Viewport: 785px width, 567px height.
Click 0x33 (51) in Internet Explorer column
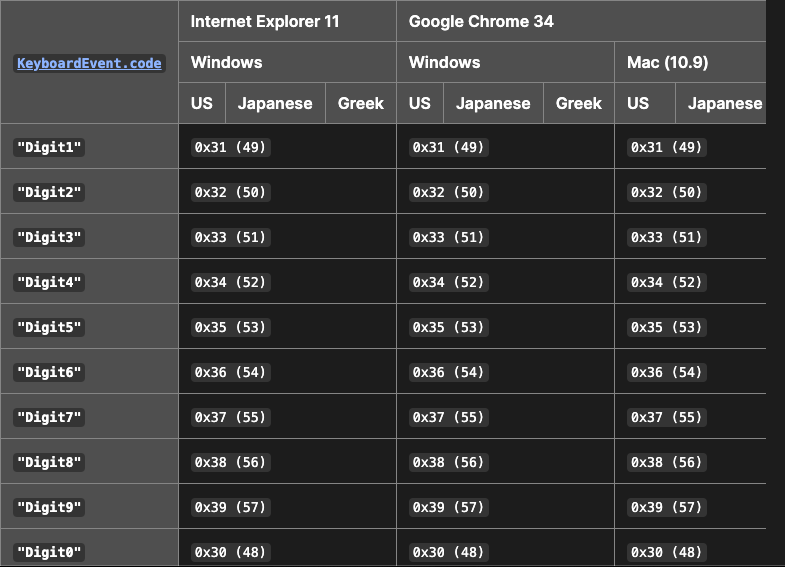pyautogui.click(x=231, y=238)
